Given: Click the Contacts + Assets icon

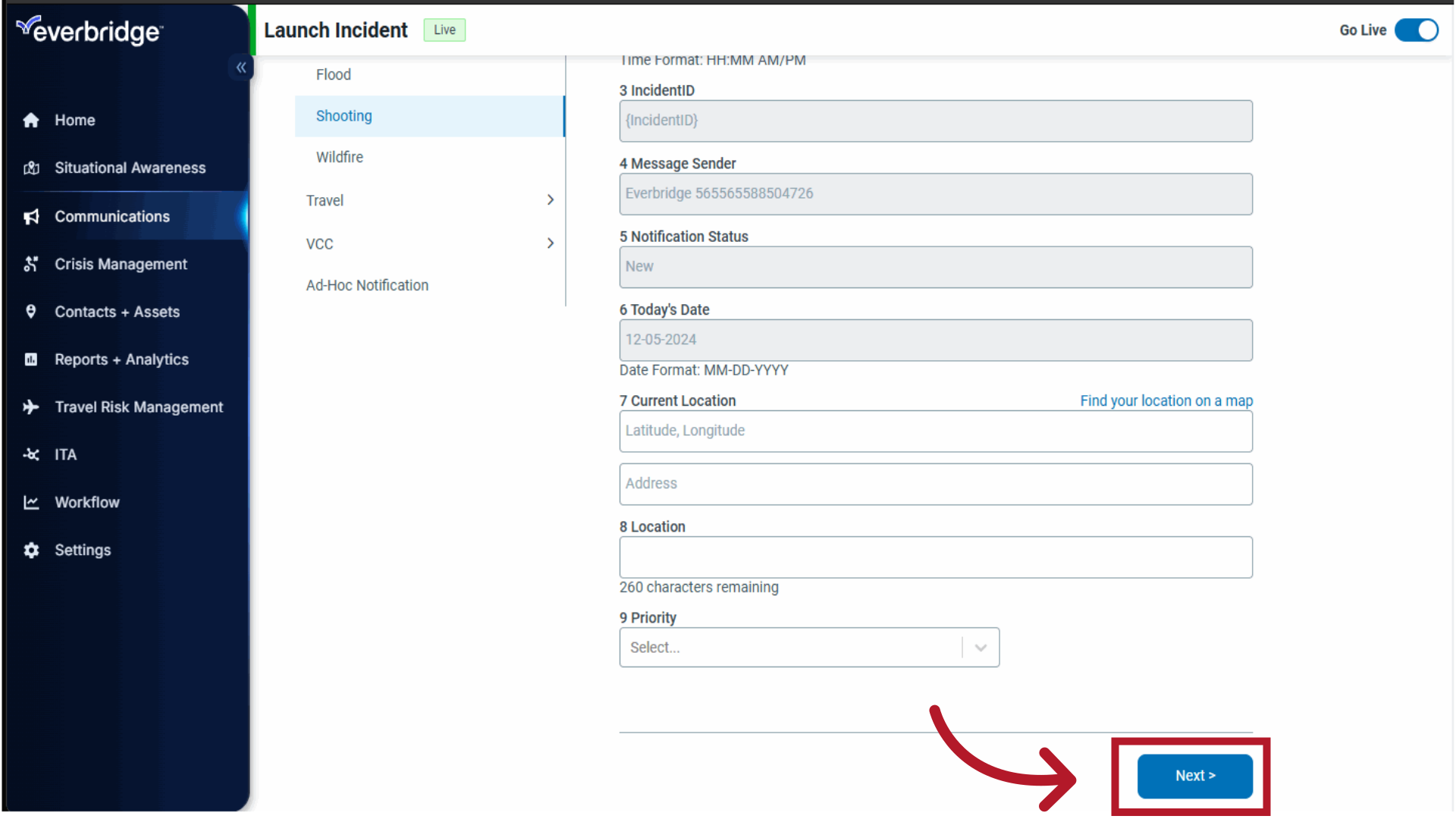Looking at the screenshot, I should tap(30, 311).
